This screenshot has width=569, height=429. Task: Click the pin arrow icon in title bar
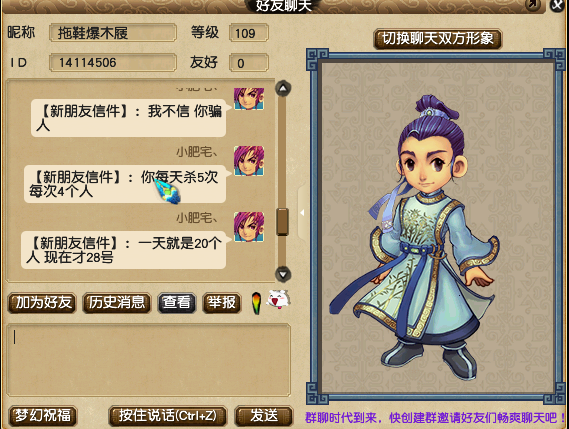tap(532, 4)
